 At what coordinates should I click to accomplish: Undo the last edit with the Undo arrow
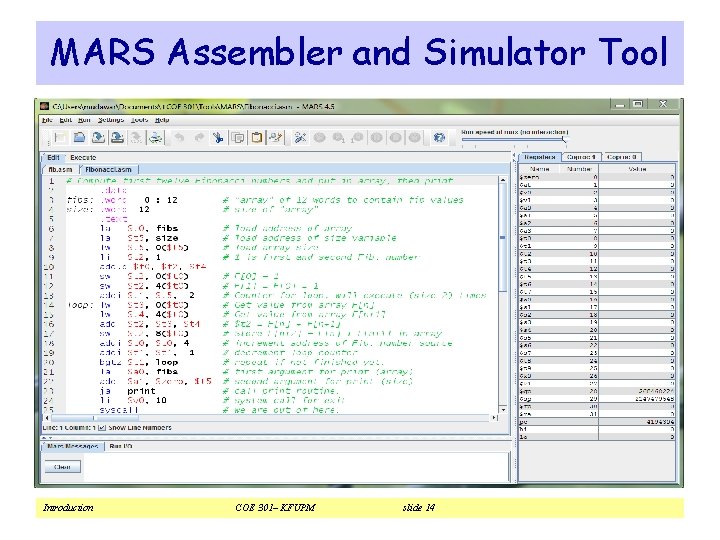(180, 137)
